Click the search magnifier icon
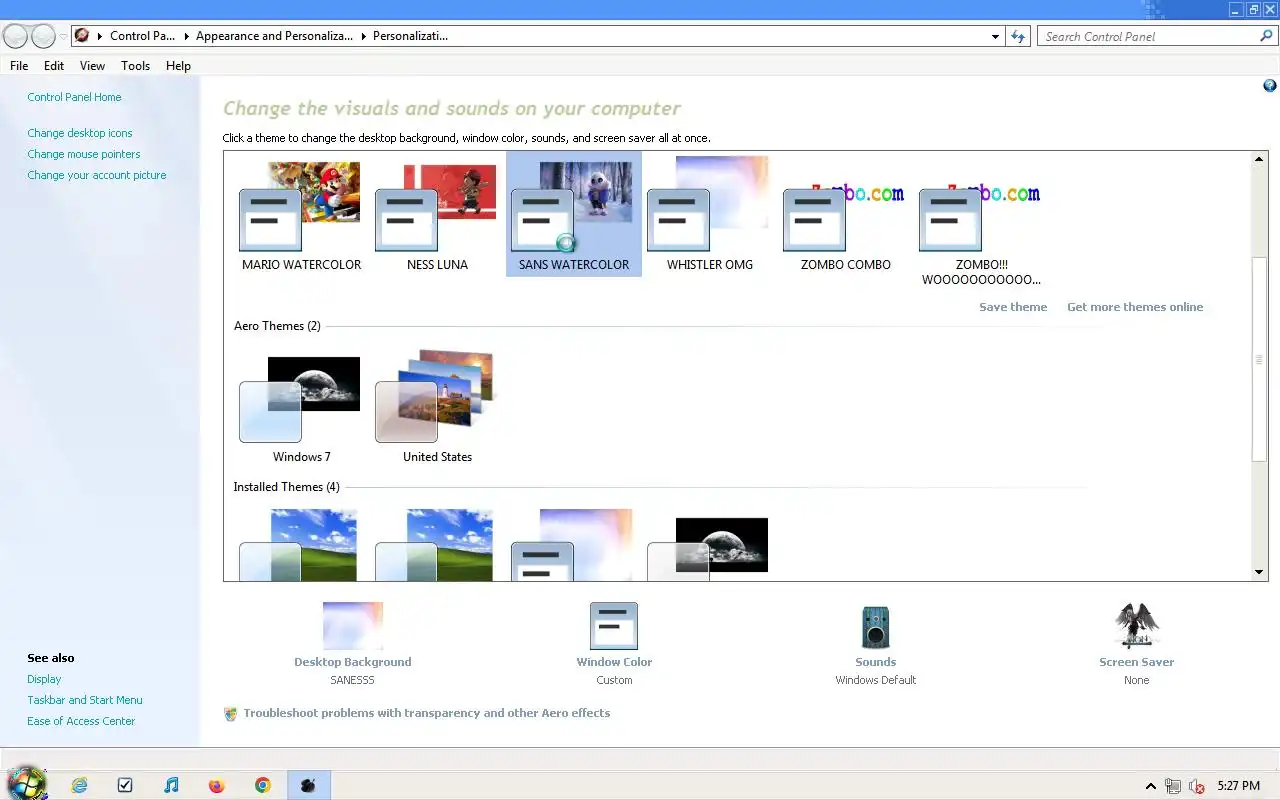Image resolution: width=1280 pixels, height=800 pixels. pos(1266,36)
